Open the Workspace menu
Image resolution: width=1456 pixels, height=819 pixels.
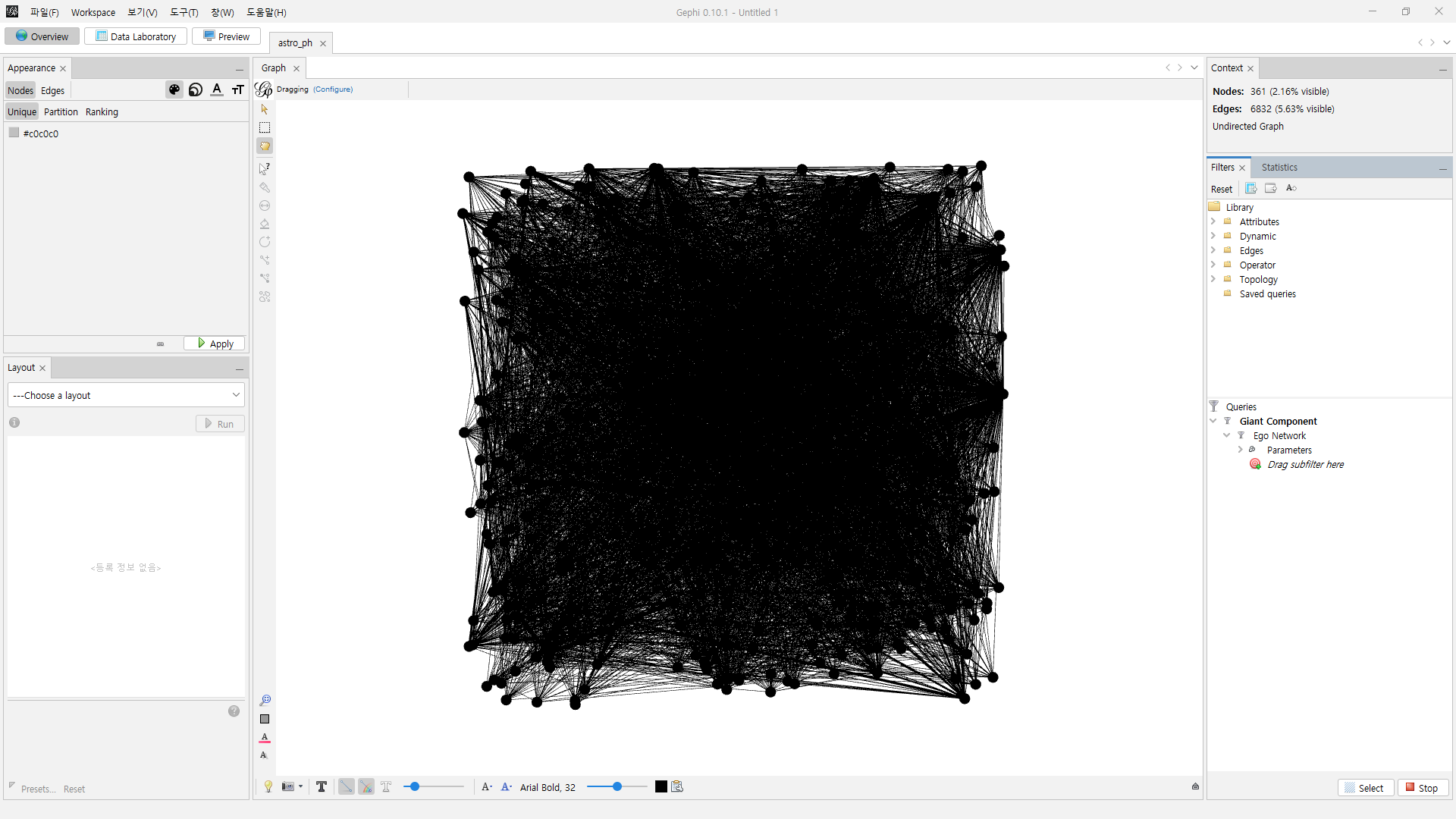93,12
